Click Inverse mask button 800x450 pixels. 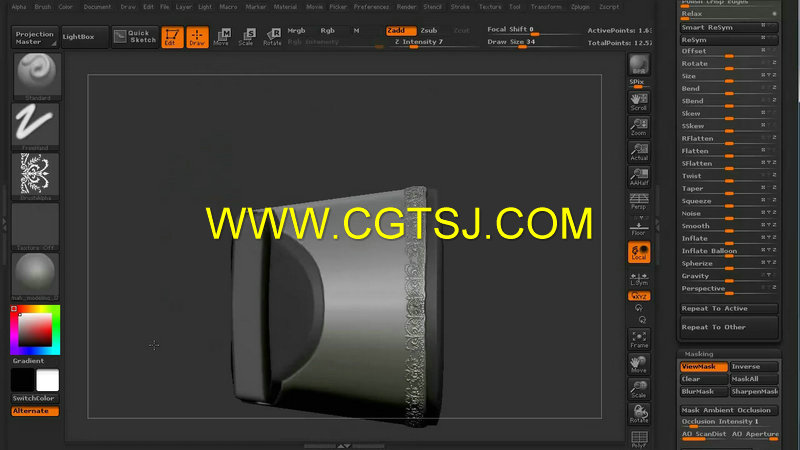[754, 366]
